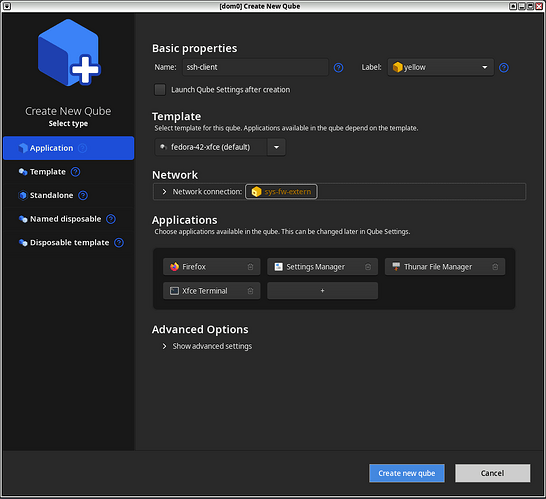546x499 pixels.
Task: Remove Firefox using its small remove icon
Action: (x=250, y=267)
